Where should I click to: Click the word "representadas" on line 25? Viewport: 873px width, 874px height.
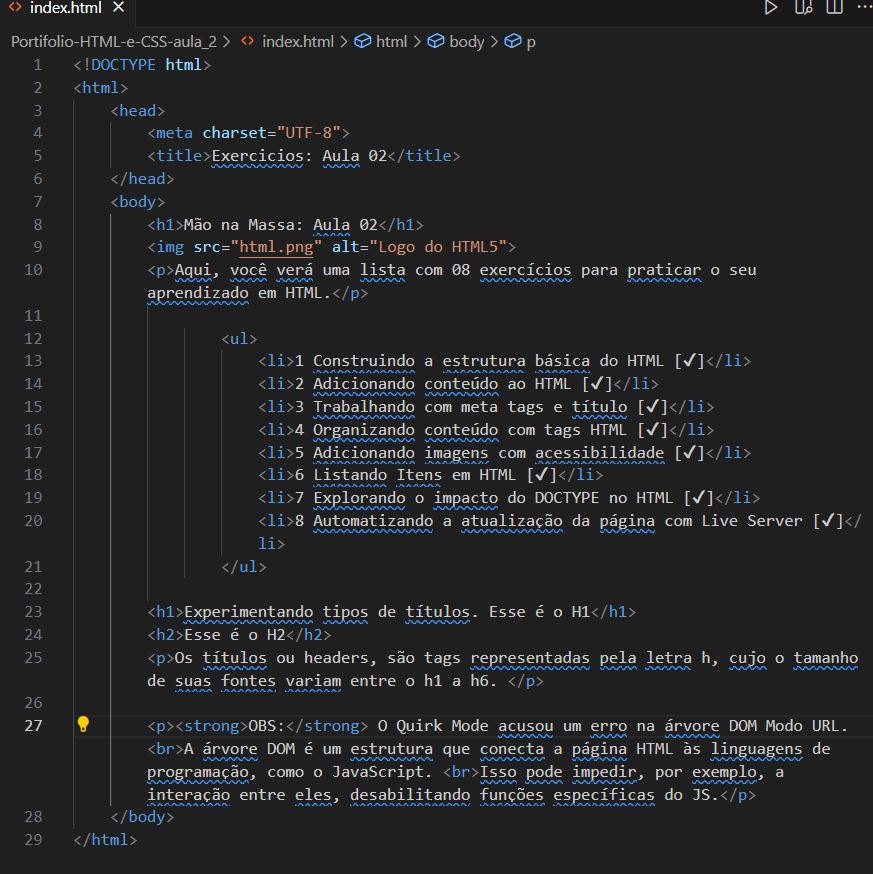point(530,658)
